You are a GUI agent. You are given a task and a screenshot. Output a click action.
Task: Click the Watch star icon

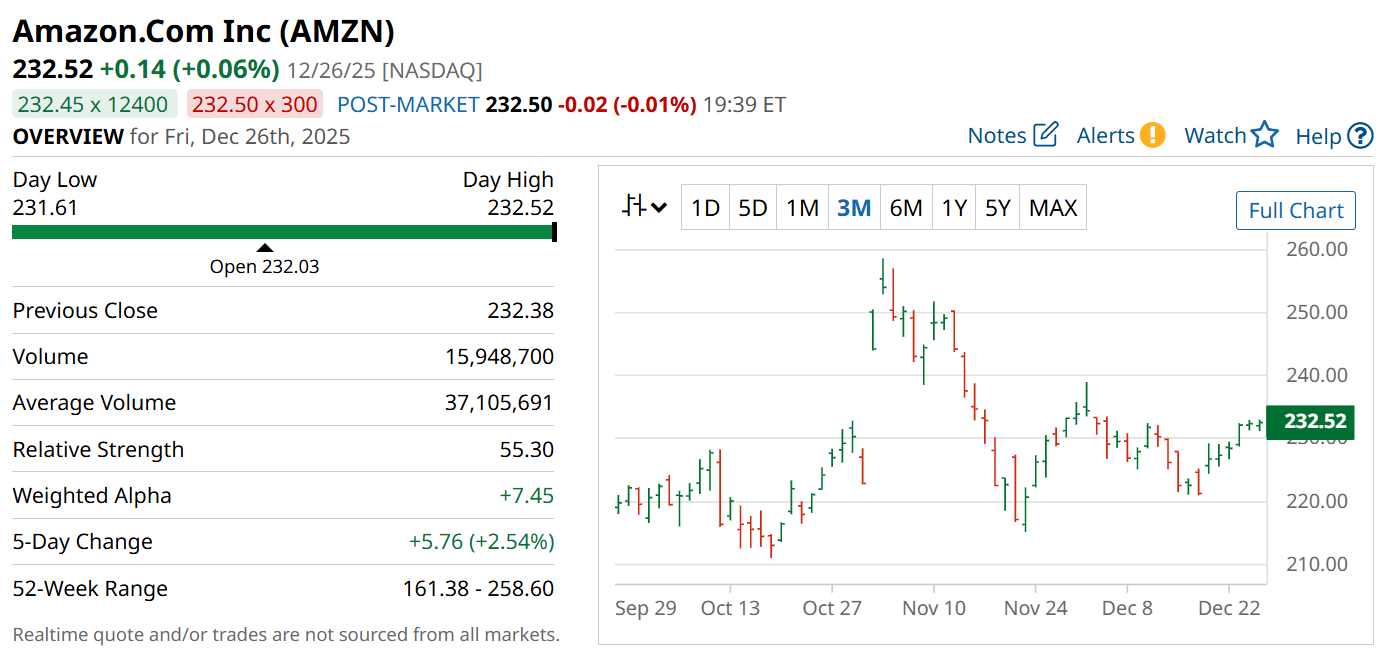(1265, 135)
